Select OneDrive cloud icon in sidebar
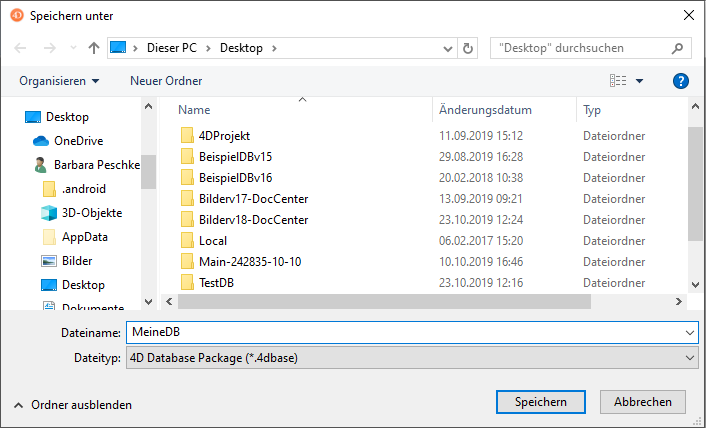This screenshot has height=428, width=706. (41, 141)
